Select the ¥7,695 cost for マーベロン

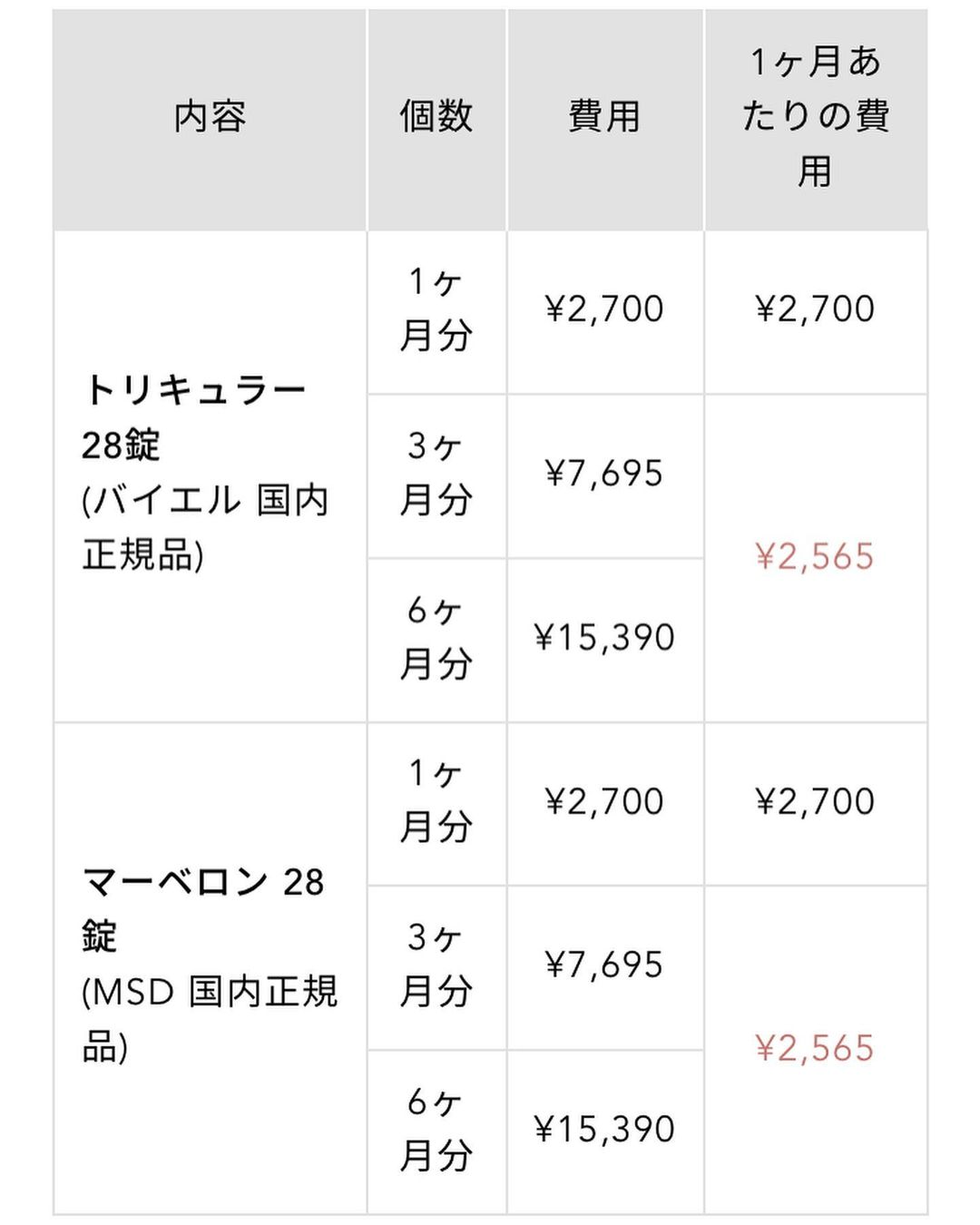tap(604, 965)
